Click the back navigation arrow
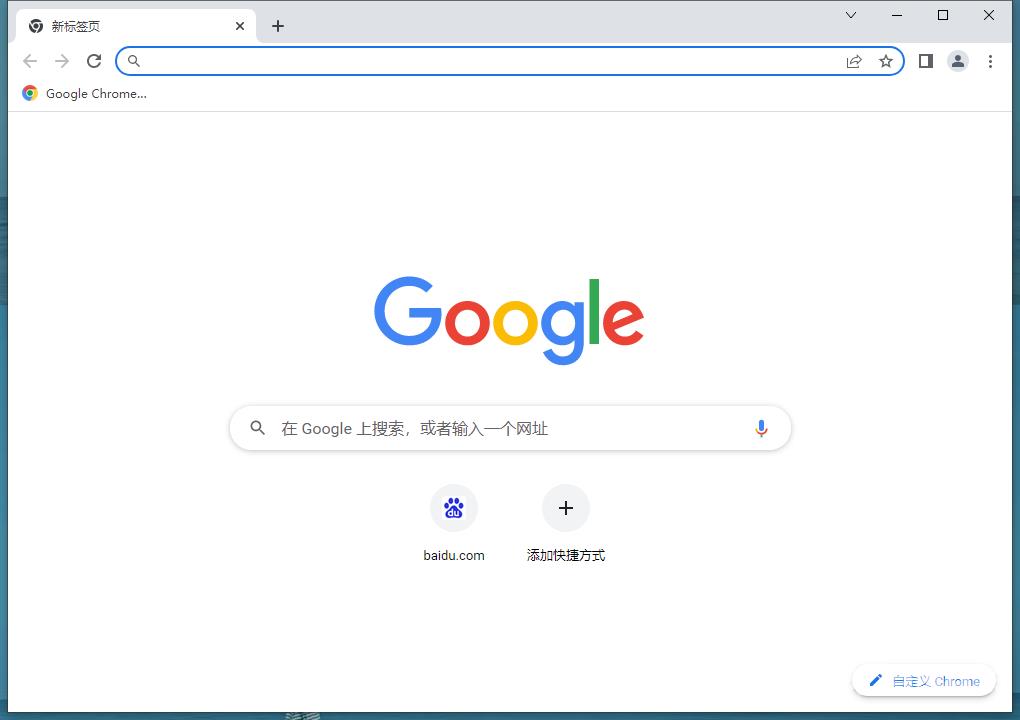 coord(30,61)
